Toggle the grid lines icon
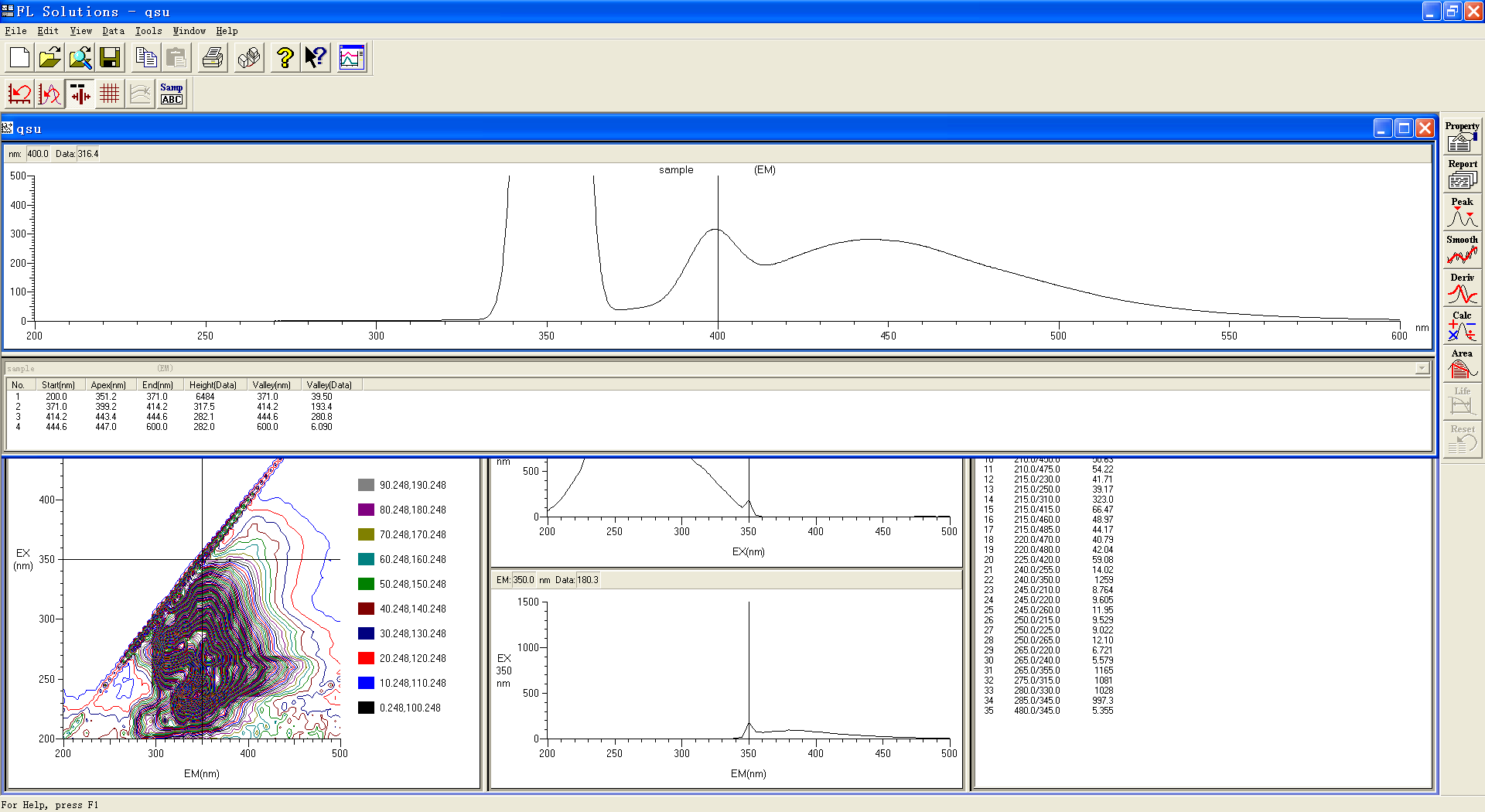This screenshot has height=812, width=1485. [x=110, y=94]
